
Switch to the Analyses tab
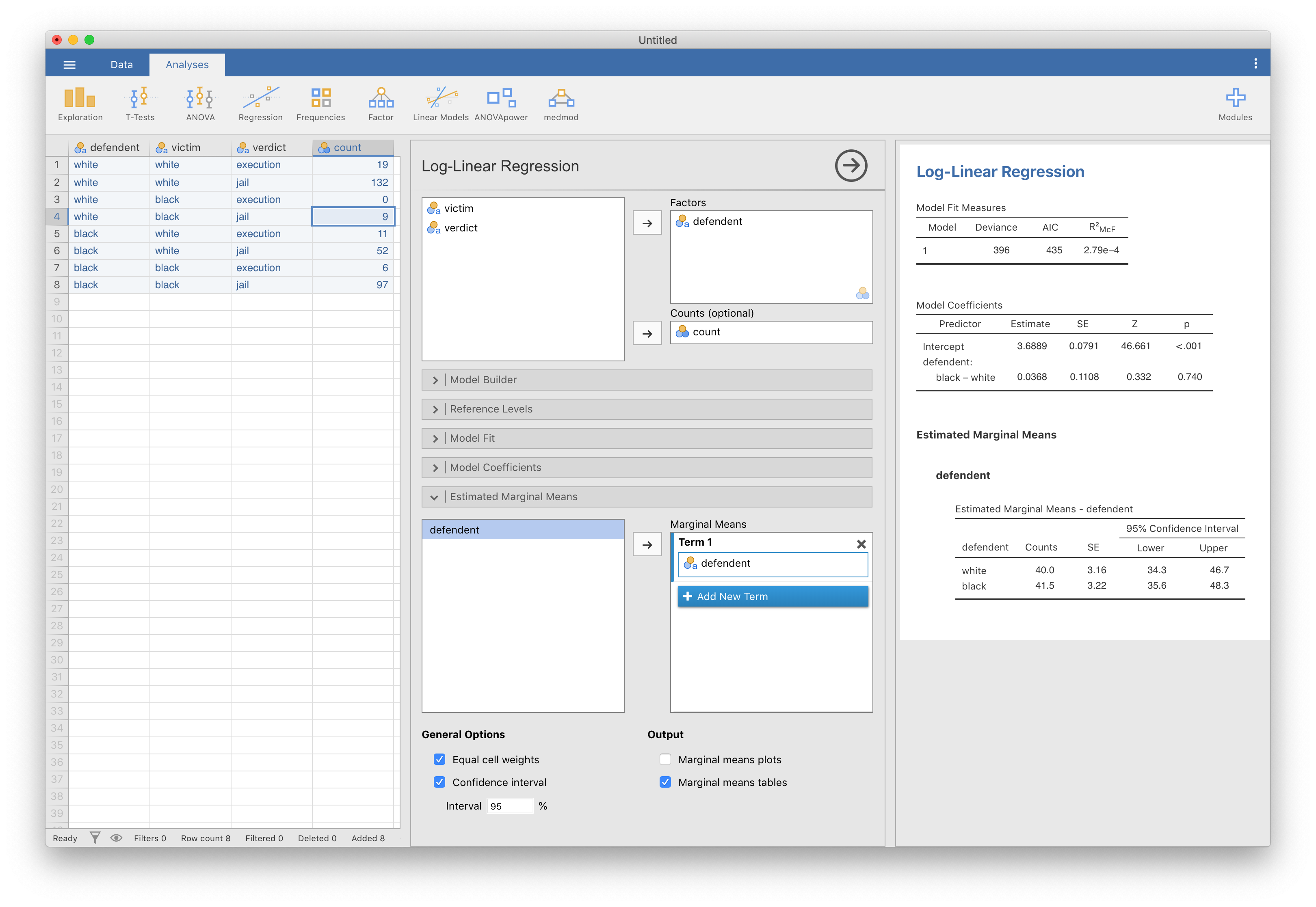point(187,65)
